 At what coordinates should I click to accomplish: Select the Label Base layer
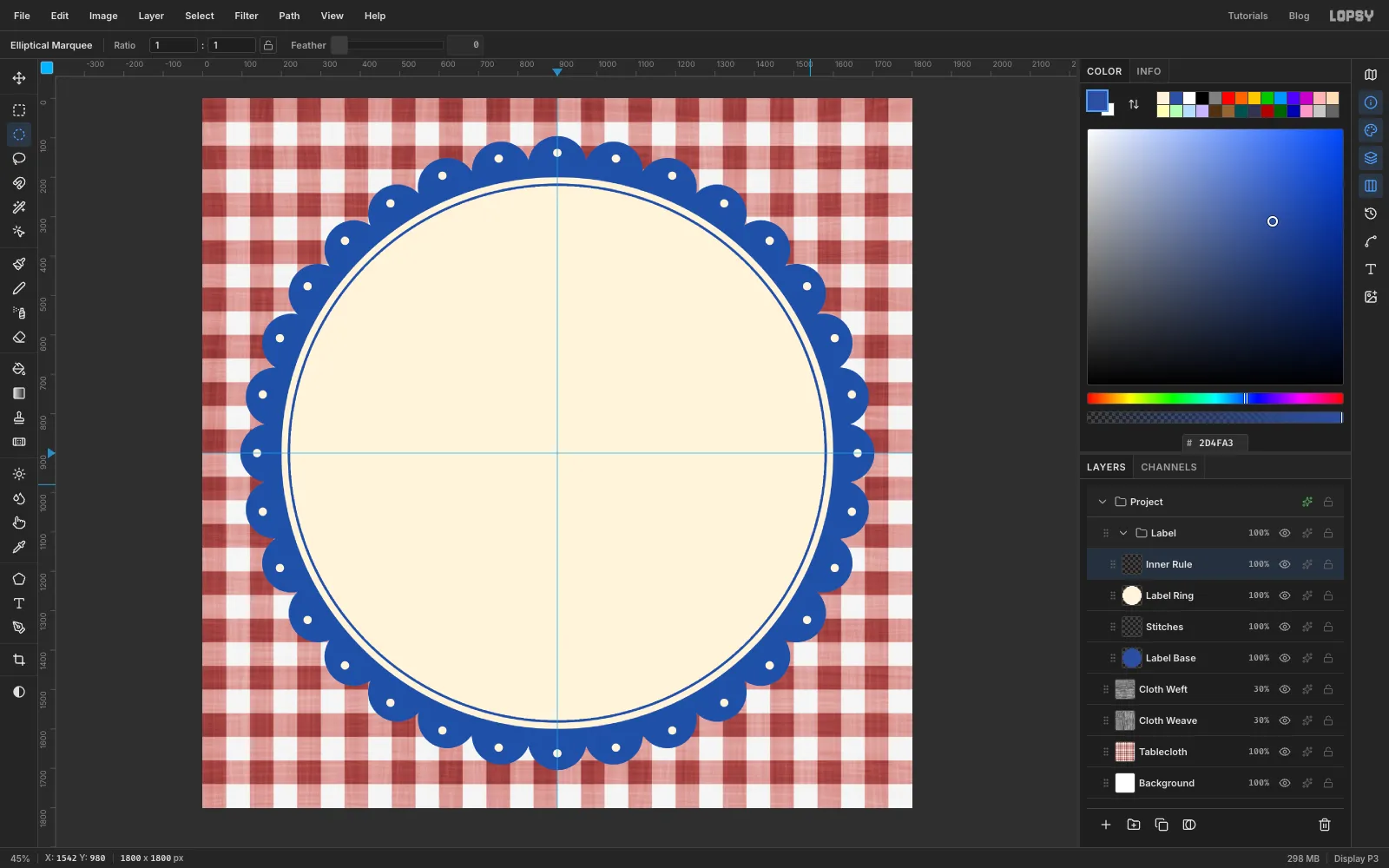point(1215,658)
